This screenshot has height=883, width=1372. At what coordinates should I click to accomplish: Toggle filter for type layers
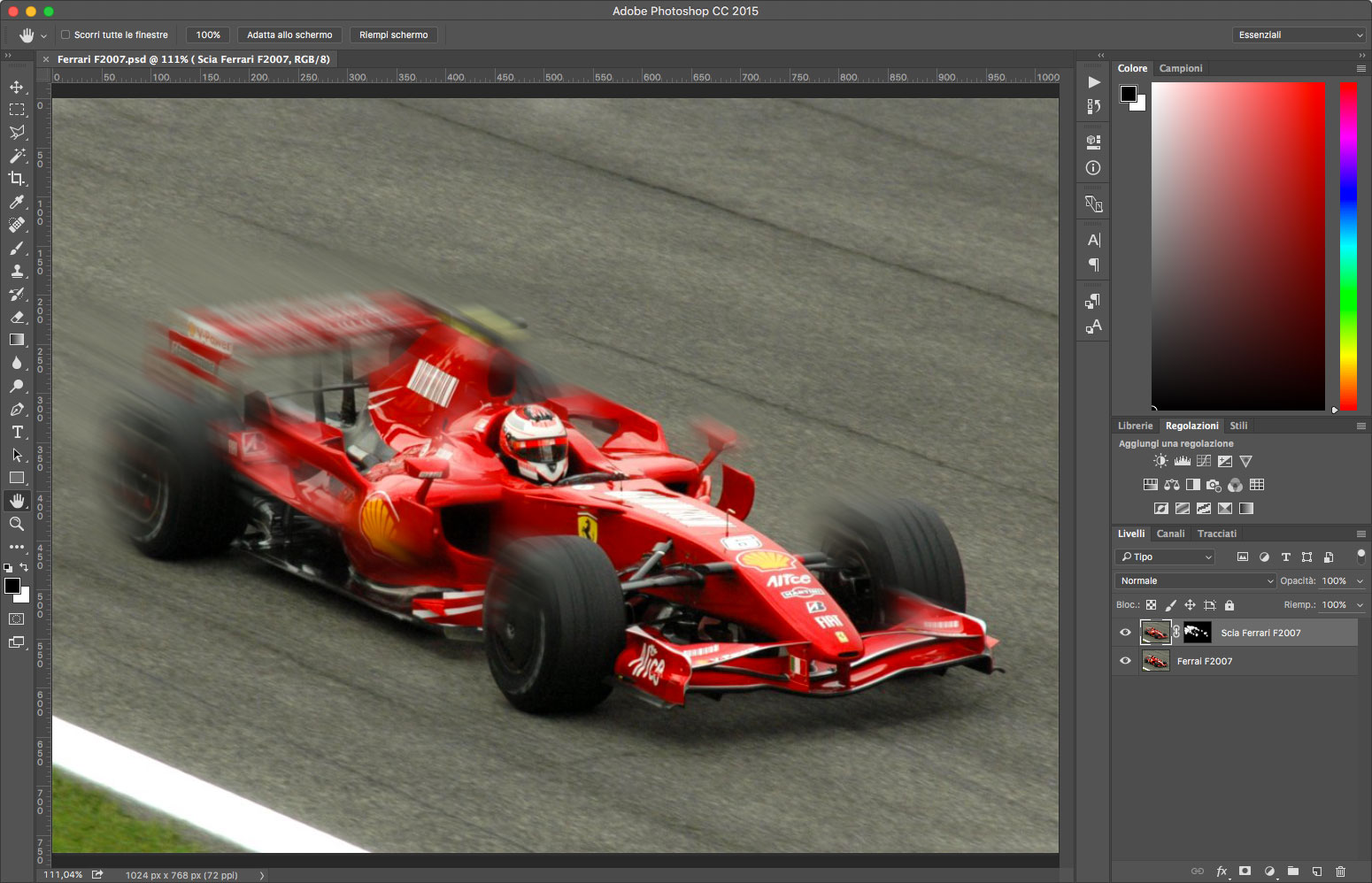point(1285,557)
